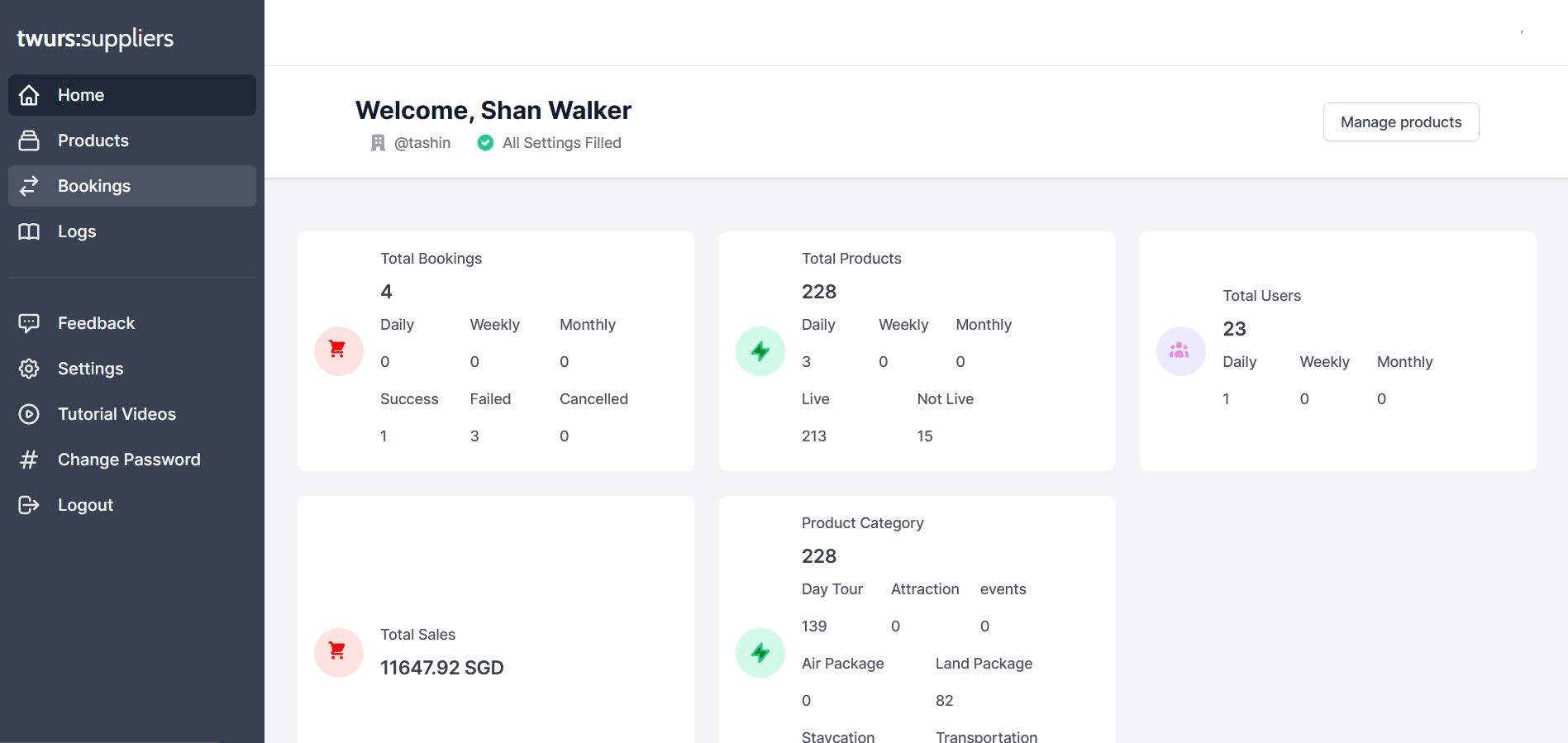The width and height of the screenshot is (1568, 743).
Task: Click the Total Sales 11647.92 SGD card
Action: [495, 651]
